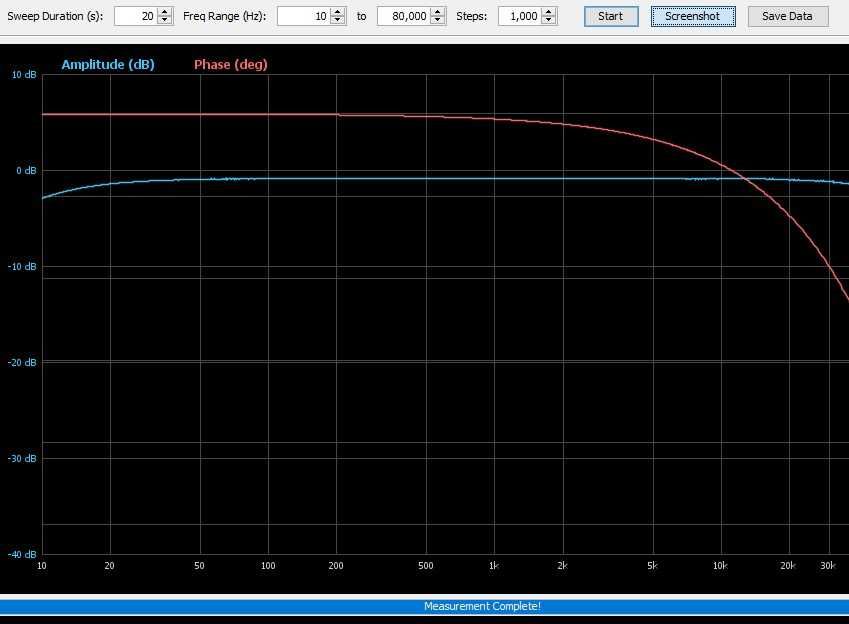Click the Screenshot button
This screenshot has width=849, height=624.
click(x=693, y=16)
